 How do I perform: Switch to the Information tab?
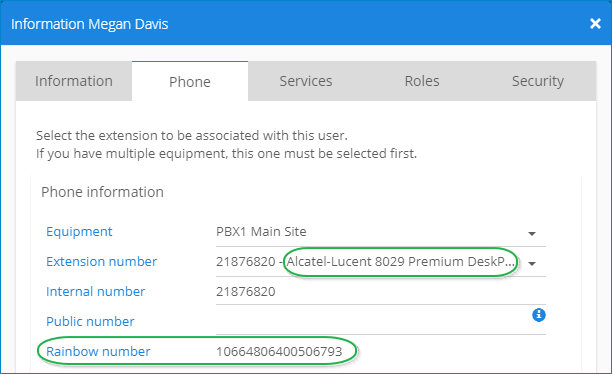[74, 81]
